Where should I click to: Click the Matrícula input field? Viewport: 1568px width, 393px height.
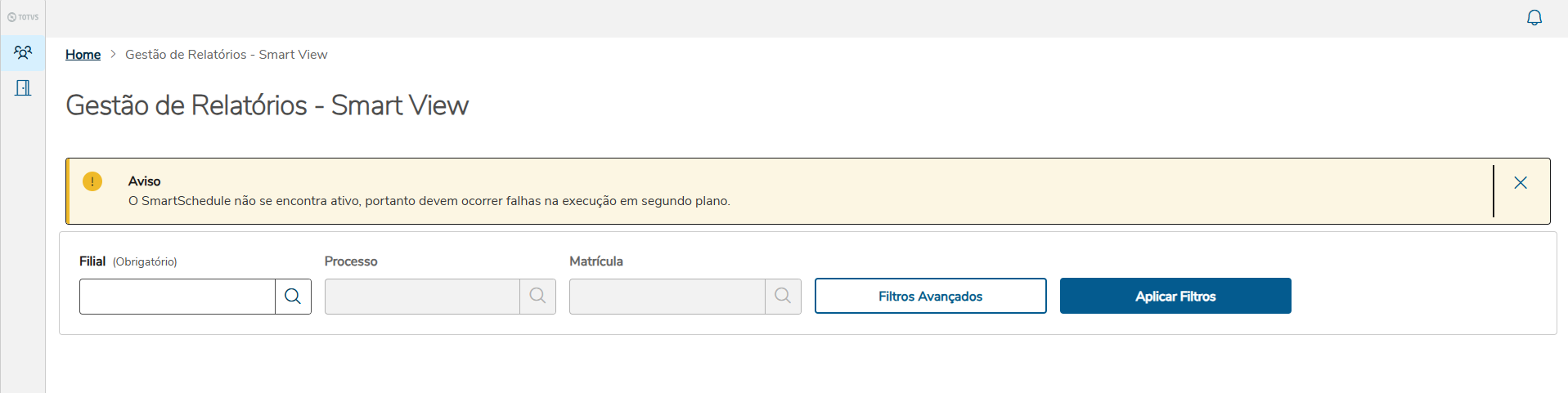point(667,297)
